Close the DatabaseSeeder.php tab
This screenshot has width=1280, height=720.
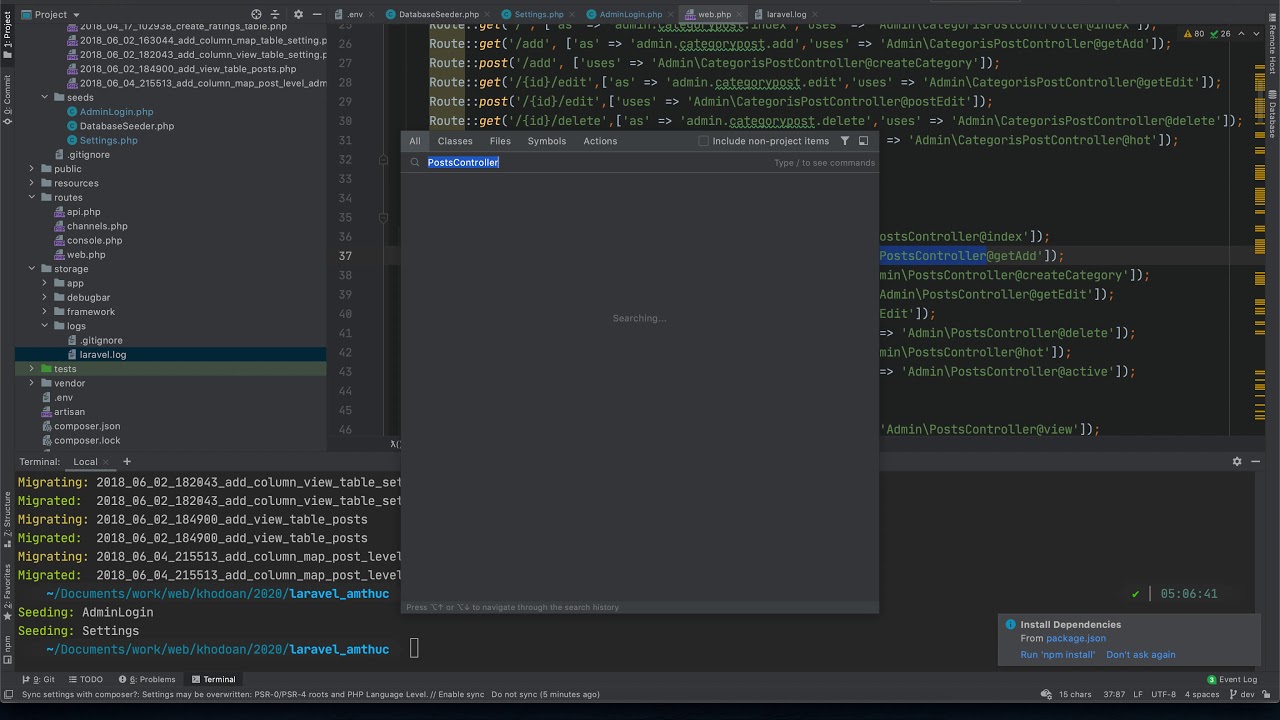(x=487, y=14)
